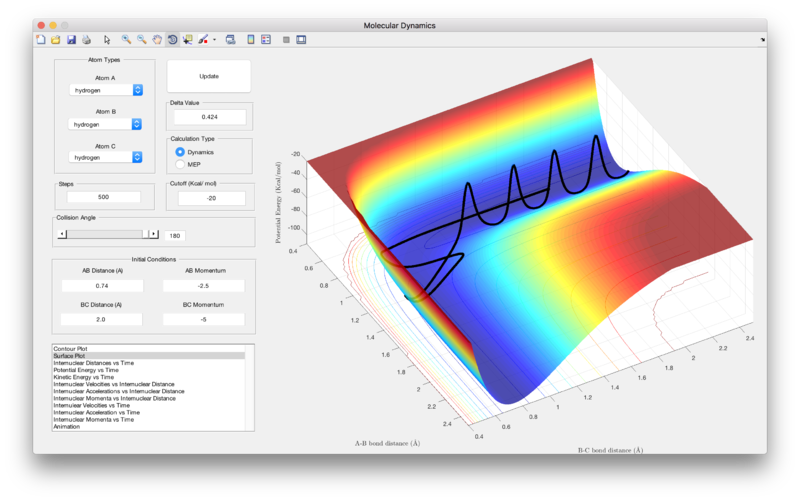This screenshot has height=501, width=800.
Task: Select Internuclear Acceleration vs Time
Action: pyautogui.click(x=96, y=412)
